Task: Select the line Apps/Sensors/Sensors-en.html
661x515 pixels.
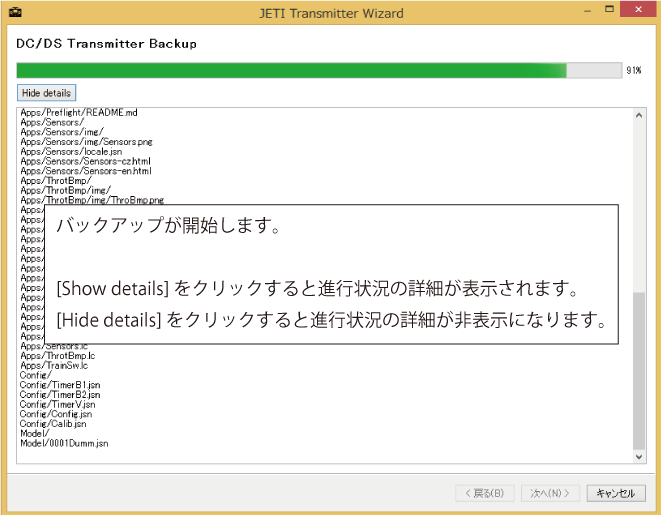Action: point(86,171)
